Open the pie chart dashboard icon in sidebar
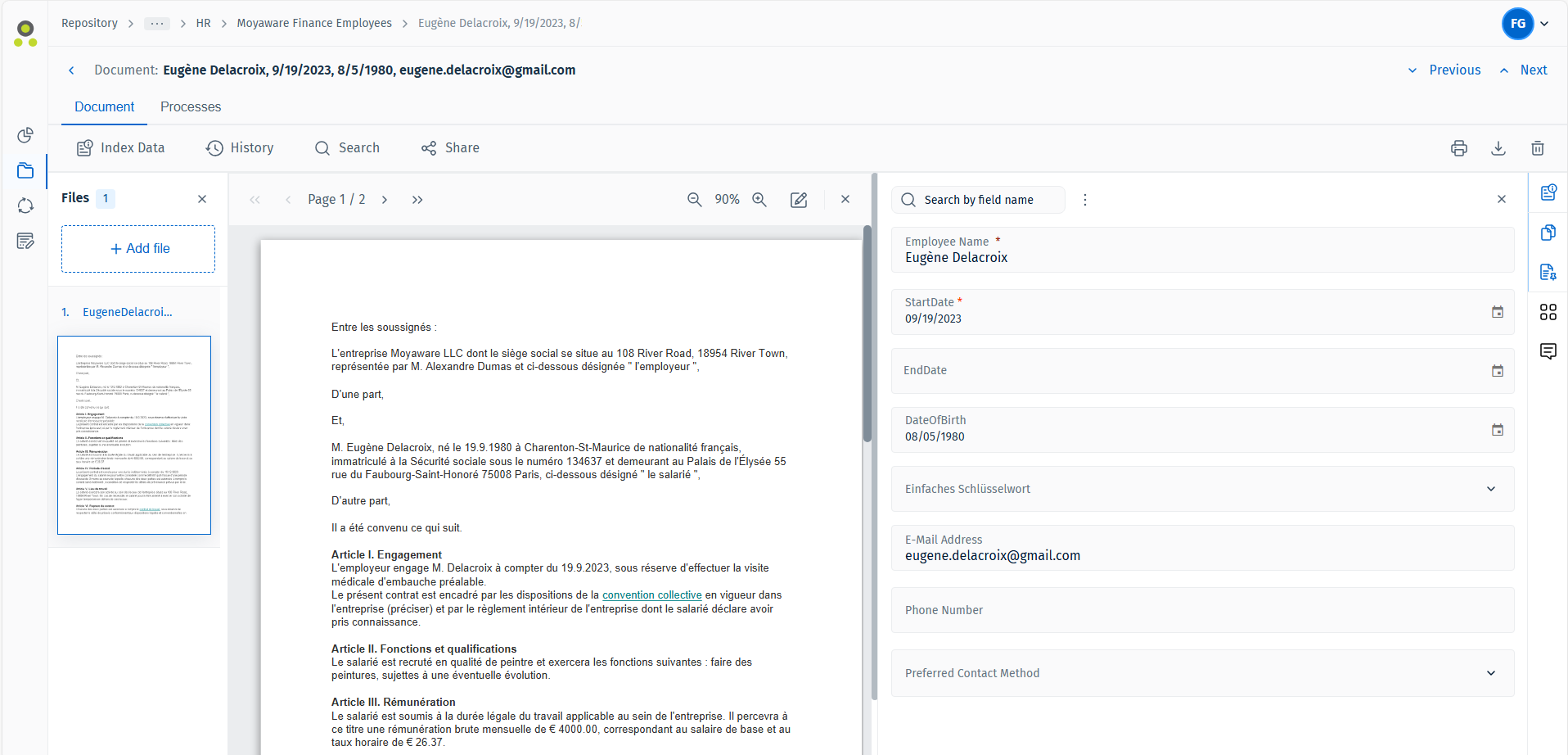1568x755 pixels. pos(25,135)
